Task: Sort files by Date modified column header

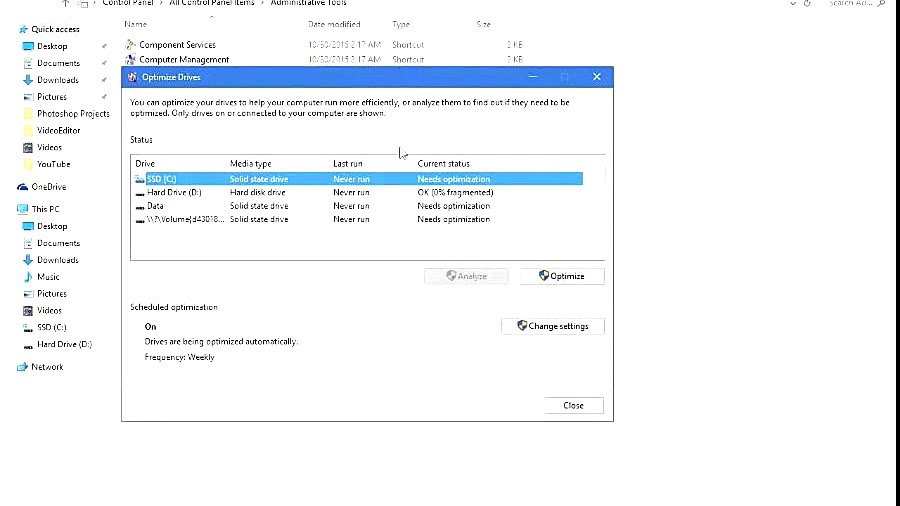Action: pyautogui.click(x=334, y=24)
